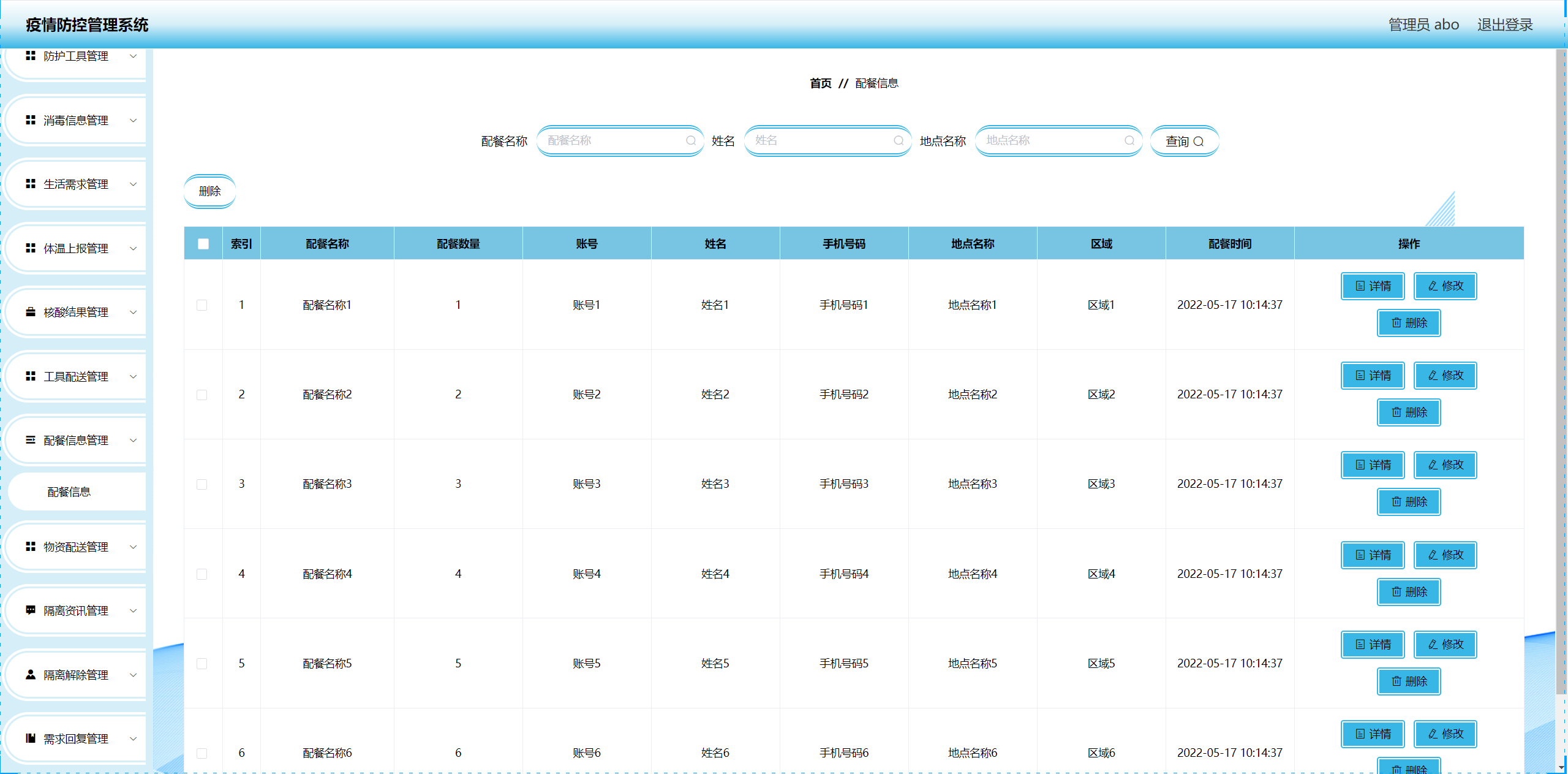Check the box for row 4
The image size is (1568, 774).
[202, 574]
